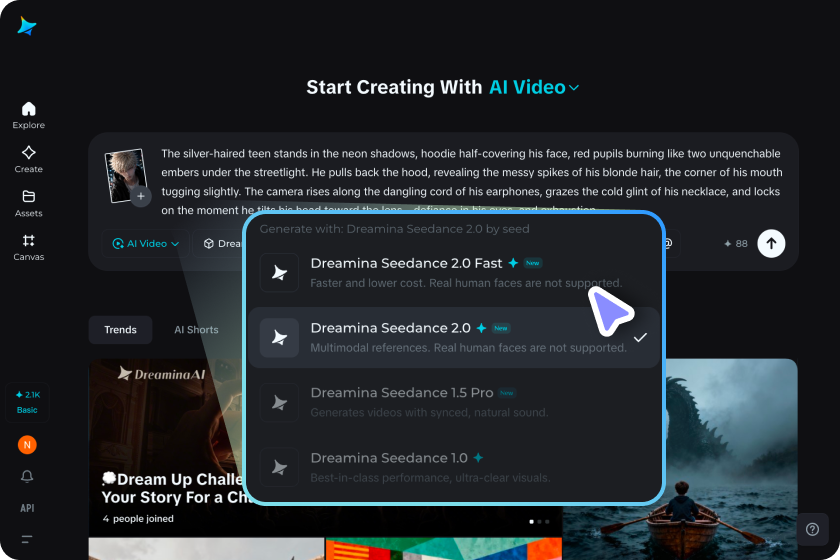The width and height of the screenshot is (840, 560).
Task: Click the 'Generate with: Dreamina Seedance 2.0' header
Action: [394, 229]
